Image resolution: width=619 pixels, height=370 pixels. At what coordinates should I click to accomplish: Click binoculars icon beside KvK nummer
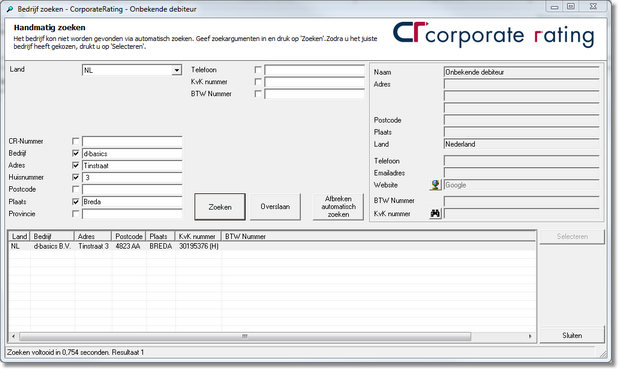(435, 214)
